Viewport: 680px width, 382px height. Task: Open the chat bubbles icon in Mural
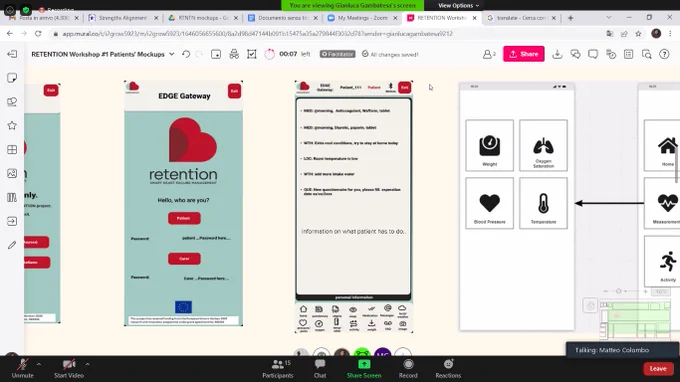(575, 54)
